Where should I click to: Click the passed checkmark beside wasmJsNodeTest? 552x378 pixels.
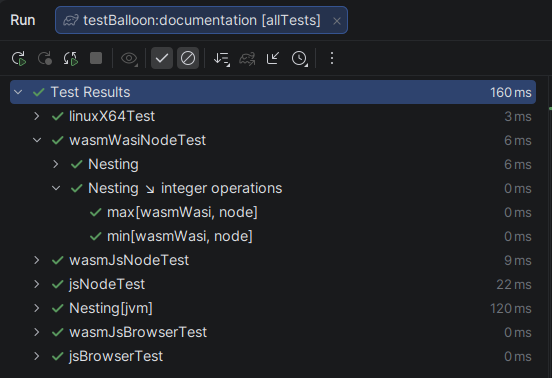pos(57,260)
